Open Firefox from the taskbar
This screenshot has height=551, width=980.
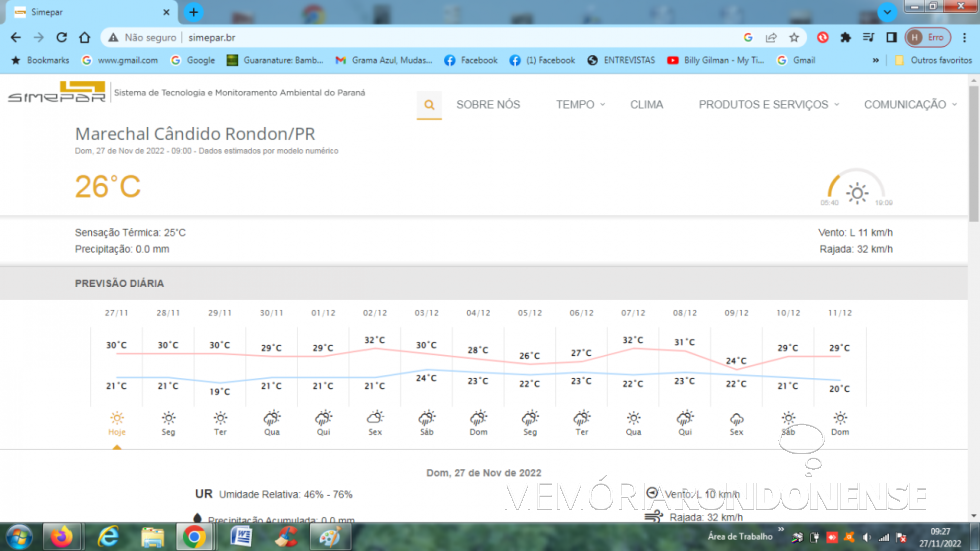click(62, 537)
